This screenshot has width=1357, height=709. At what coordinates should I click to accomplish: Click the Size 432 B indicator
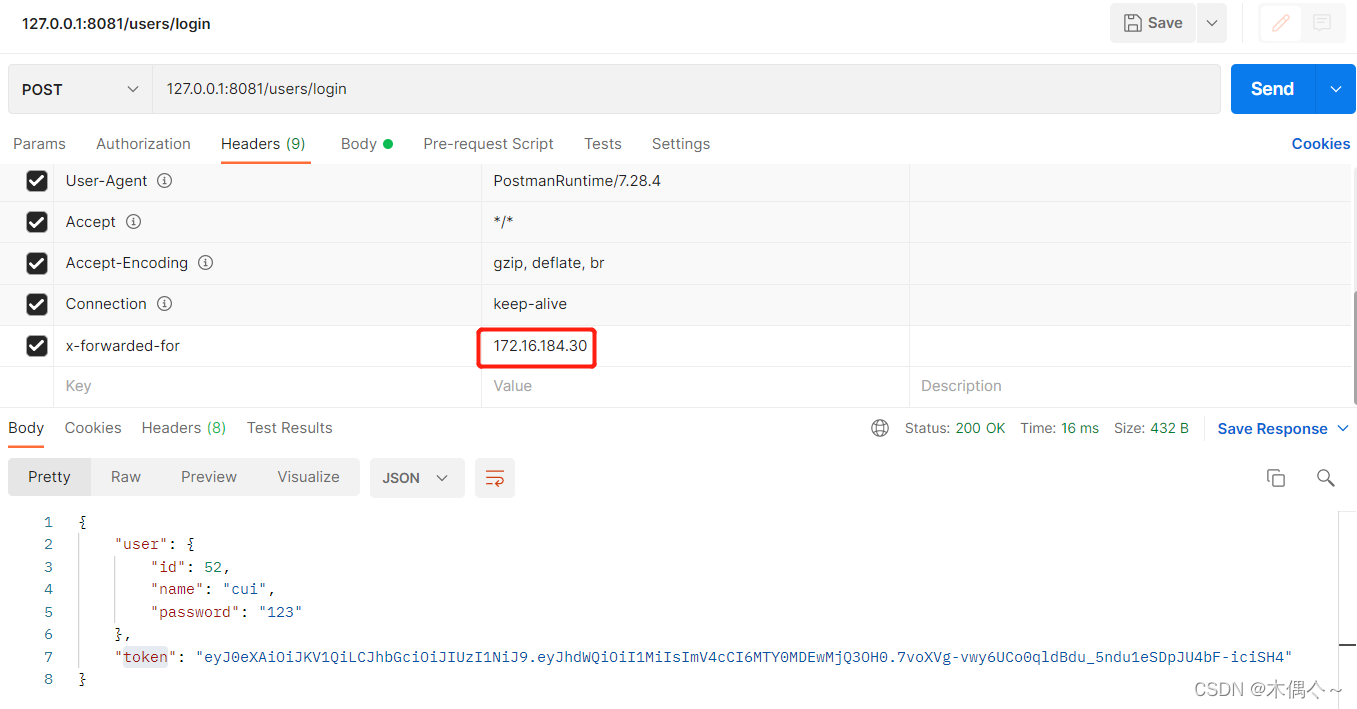click(x=1151, y=428)
